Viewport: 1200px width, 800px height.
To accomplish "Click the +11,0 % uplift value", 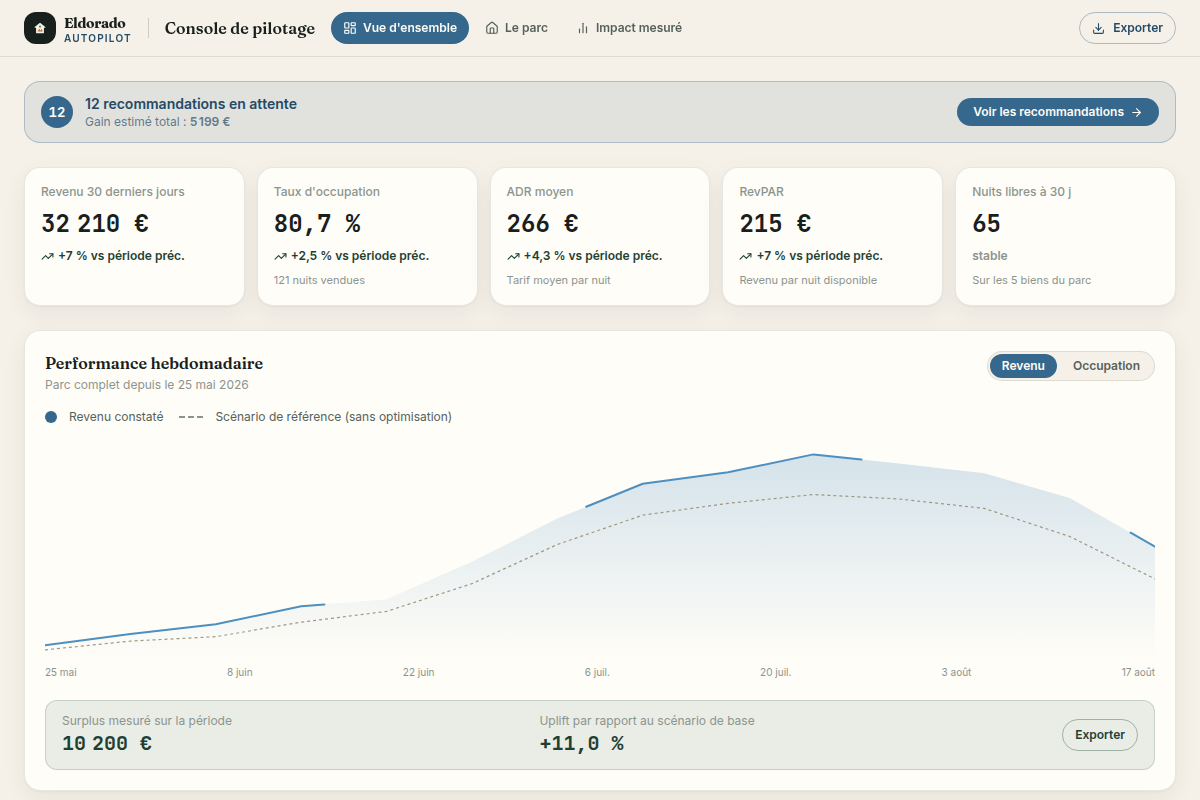I will pyautogui.click(x=581, y=744).
